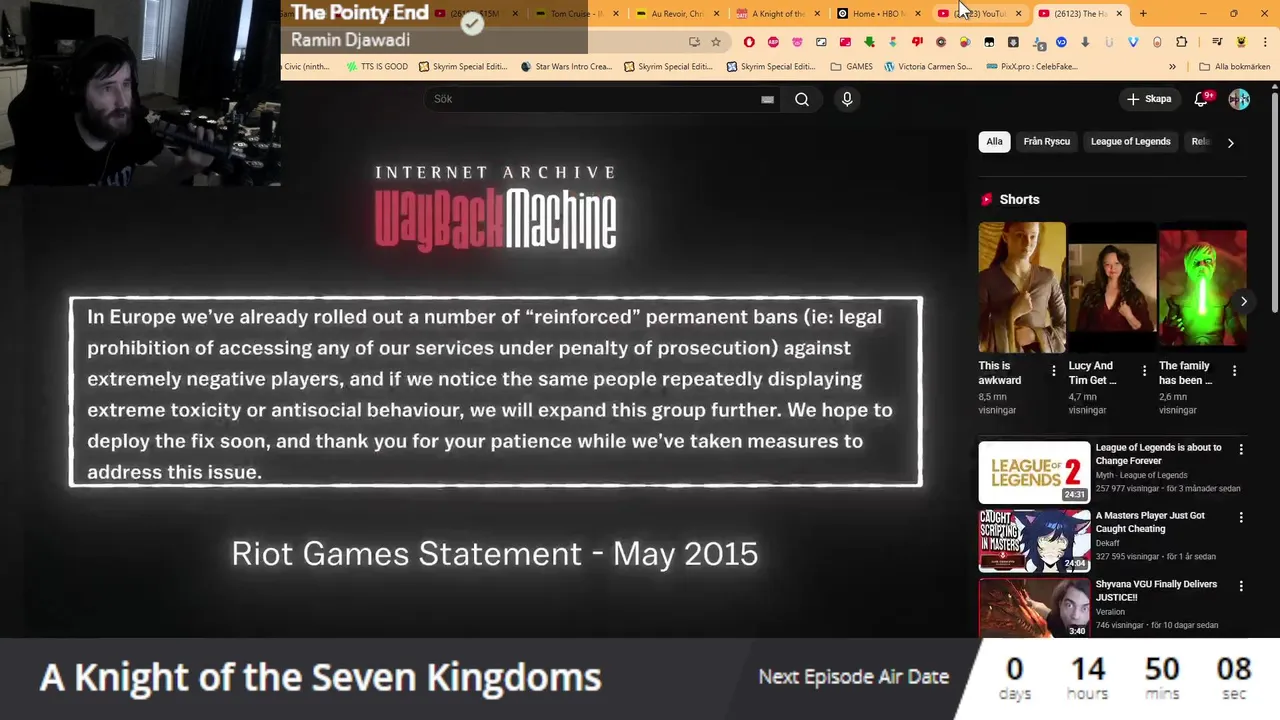Viewport: 1280px width, 720px height.
Task: Select the 'Från Ryscu' filter chip
Action: tap(1046, 142)
